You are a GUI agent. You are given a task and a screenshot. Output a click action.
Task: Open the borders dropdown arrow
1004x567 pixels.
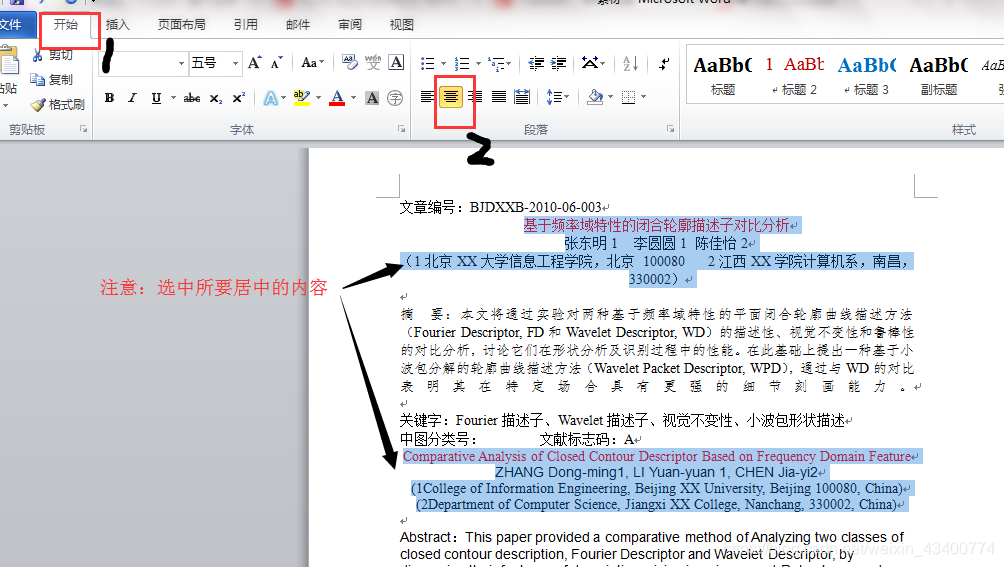click(644, 97)
